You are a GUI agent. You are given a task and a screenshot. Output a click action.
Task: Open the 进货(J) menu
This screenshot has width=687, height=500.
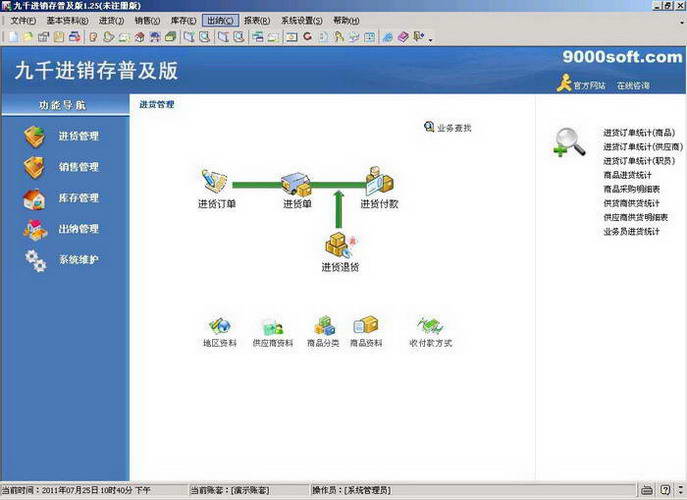tap(111, 21)
